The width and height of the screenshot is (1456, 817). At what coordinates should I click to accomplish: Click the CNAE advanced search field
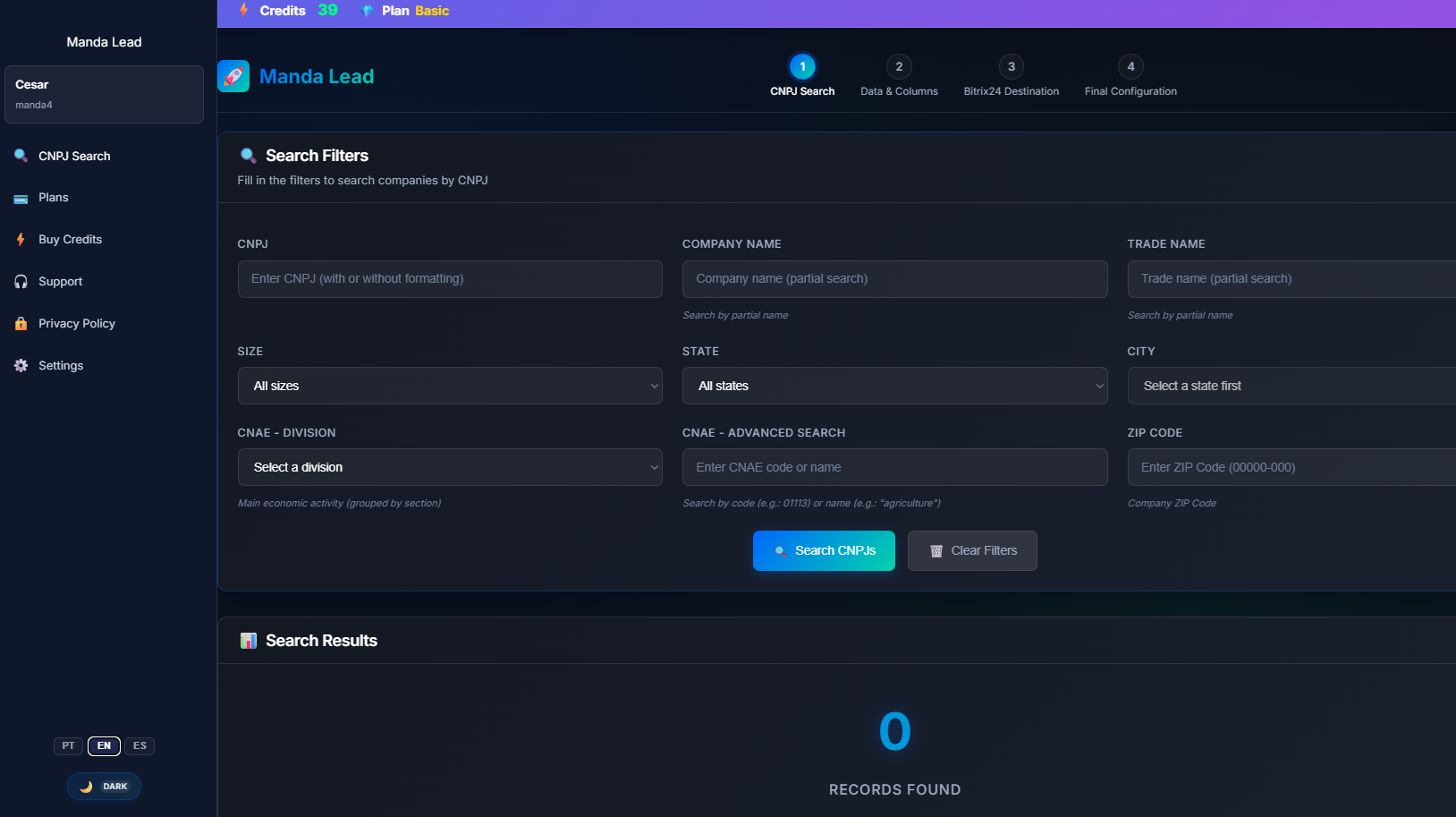coord(894,467)
